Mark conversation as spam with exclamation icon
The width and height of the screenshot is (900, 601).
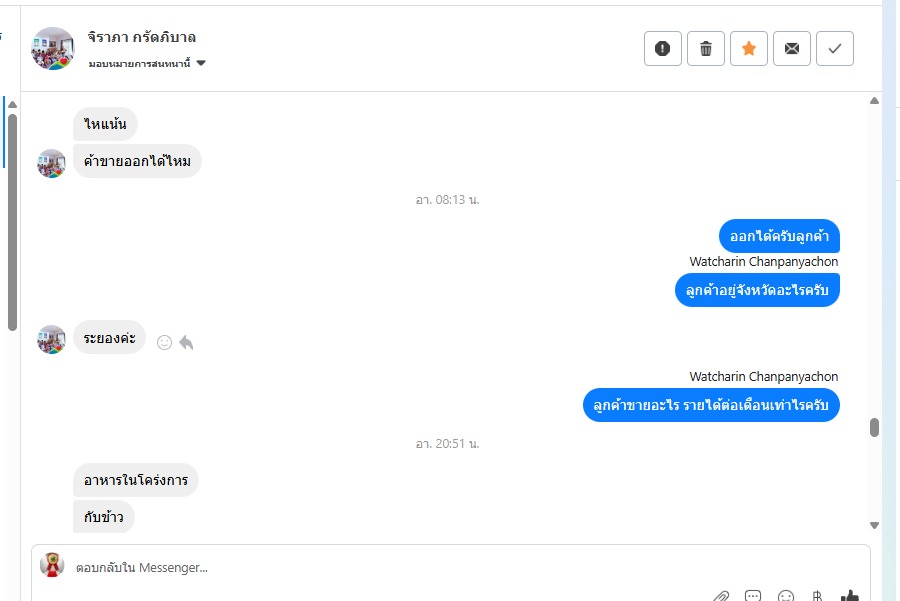pyautogui.click(x=662, y=49)
